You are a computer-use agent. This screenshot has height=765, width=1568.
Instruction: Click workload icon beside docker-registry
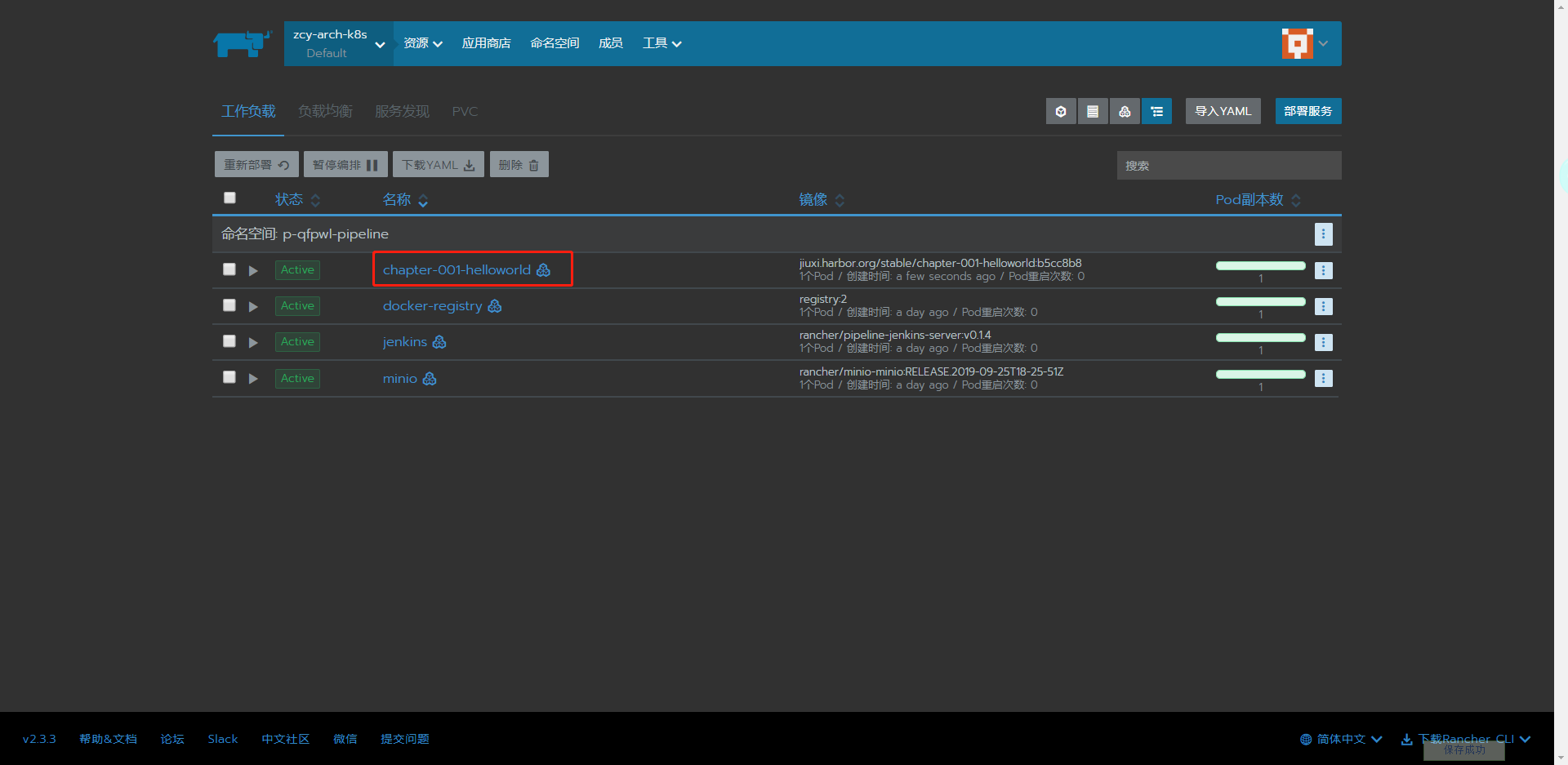495,306
